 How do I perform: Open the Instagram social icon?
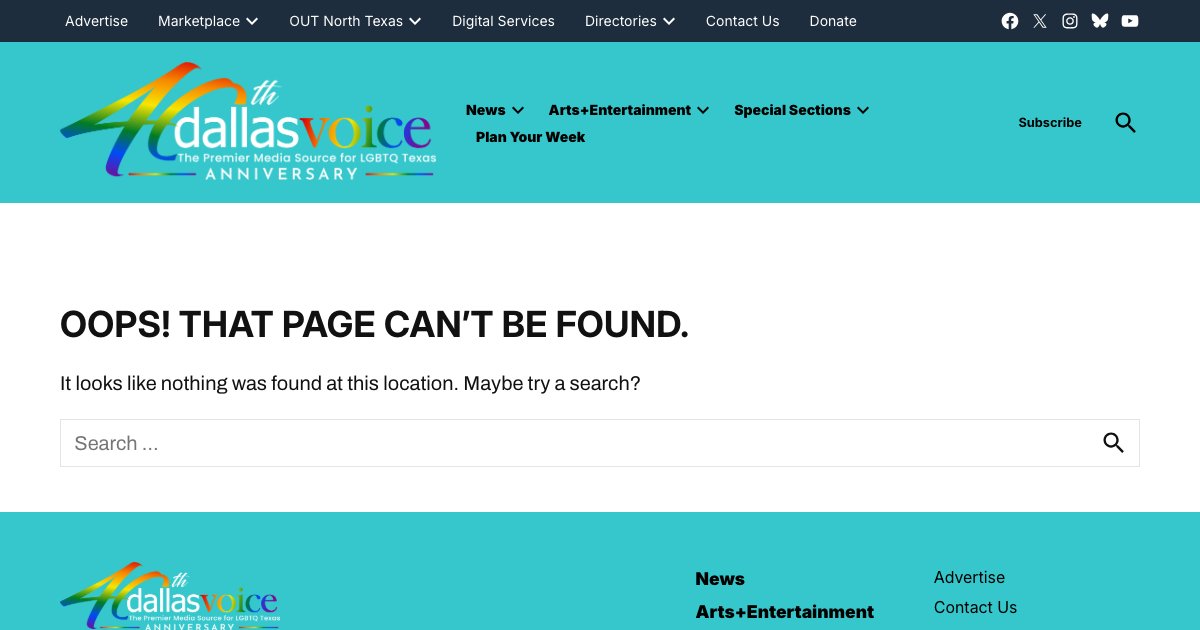[x=1070, y=21]
